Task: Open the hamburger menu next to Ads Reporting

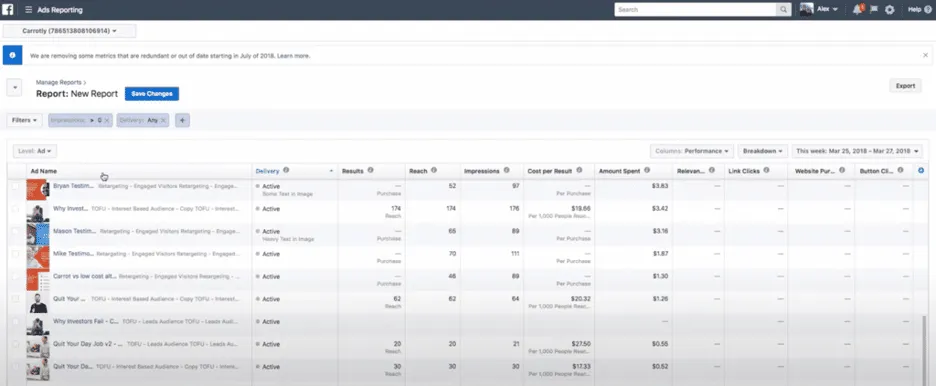Action: pos(29,10)
